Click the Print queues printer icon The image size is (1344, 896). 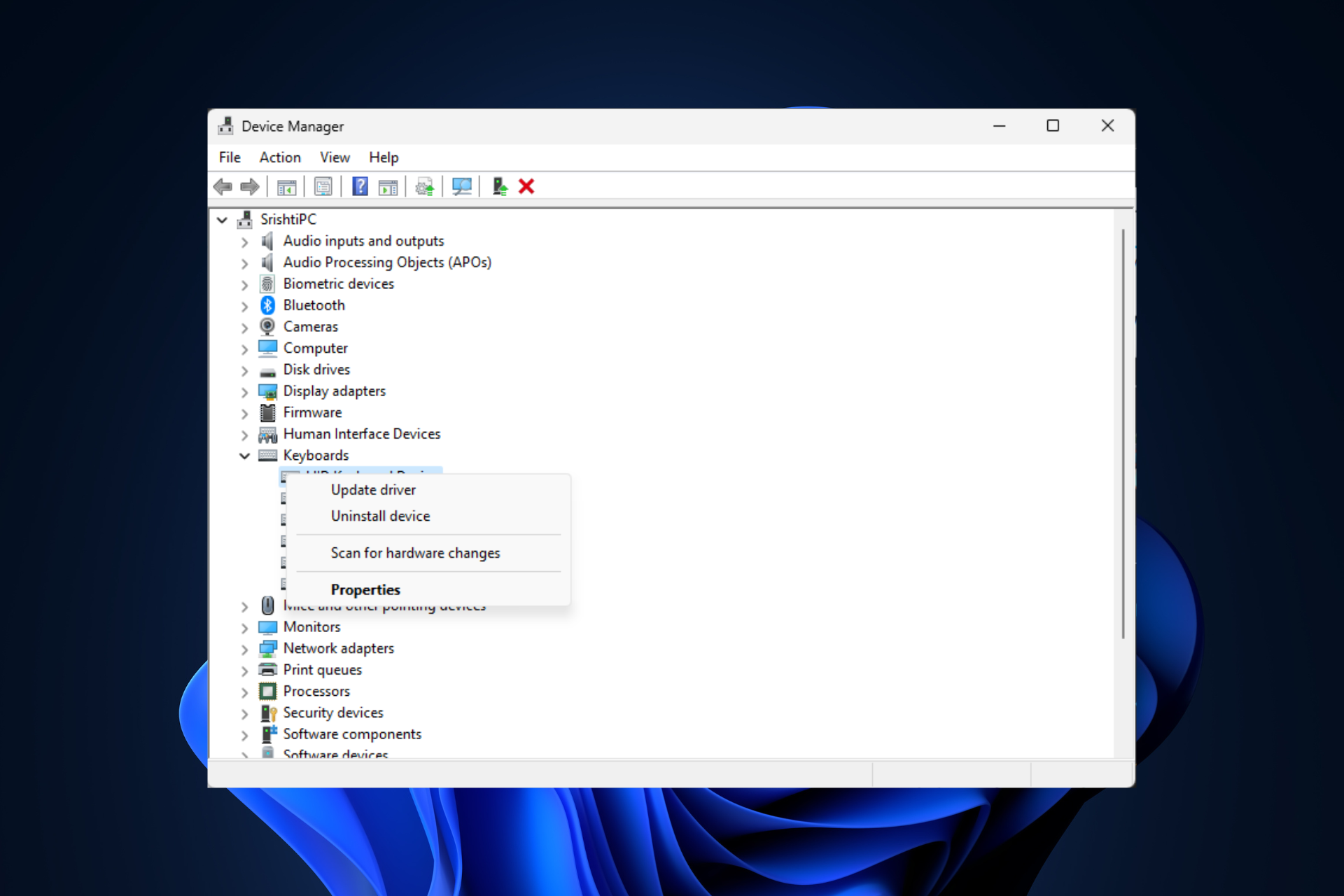coord(268,670)
